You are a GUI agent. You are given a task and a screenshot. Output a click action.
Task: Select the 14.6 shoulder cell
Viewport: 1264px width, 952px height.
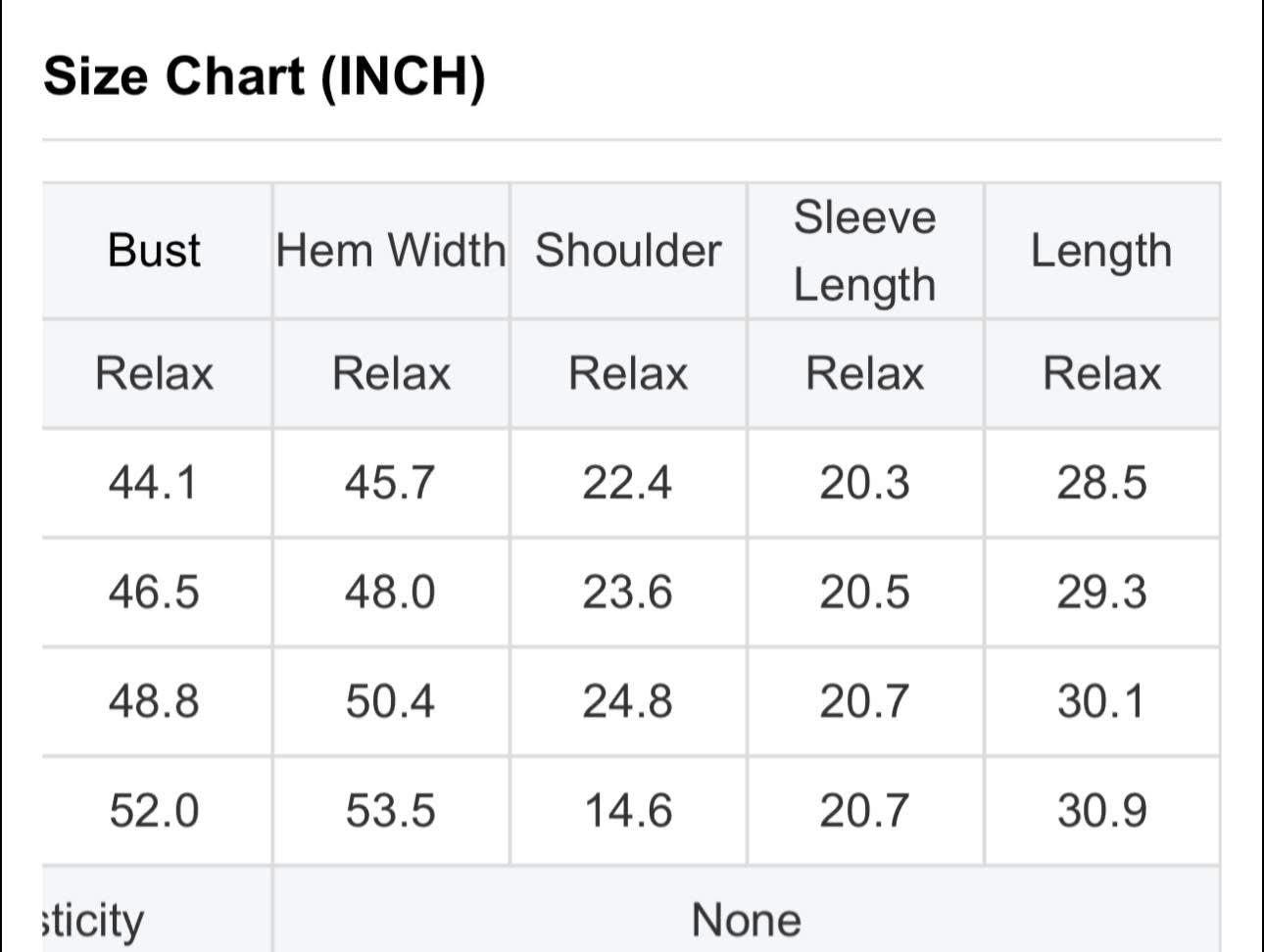coord(627,811)
